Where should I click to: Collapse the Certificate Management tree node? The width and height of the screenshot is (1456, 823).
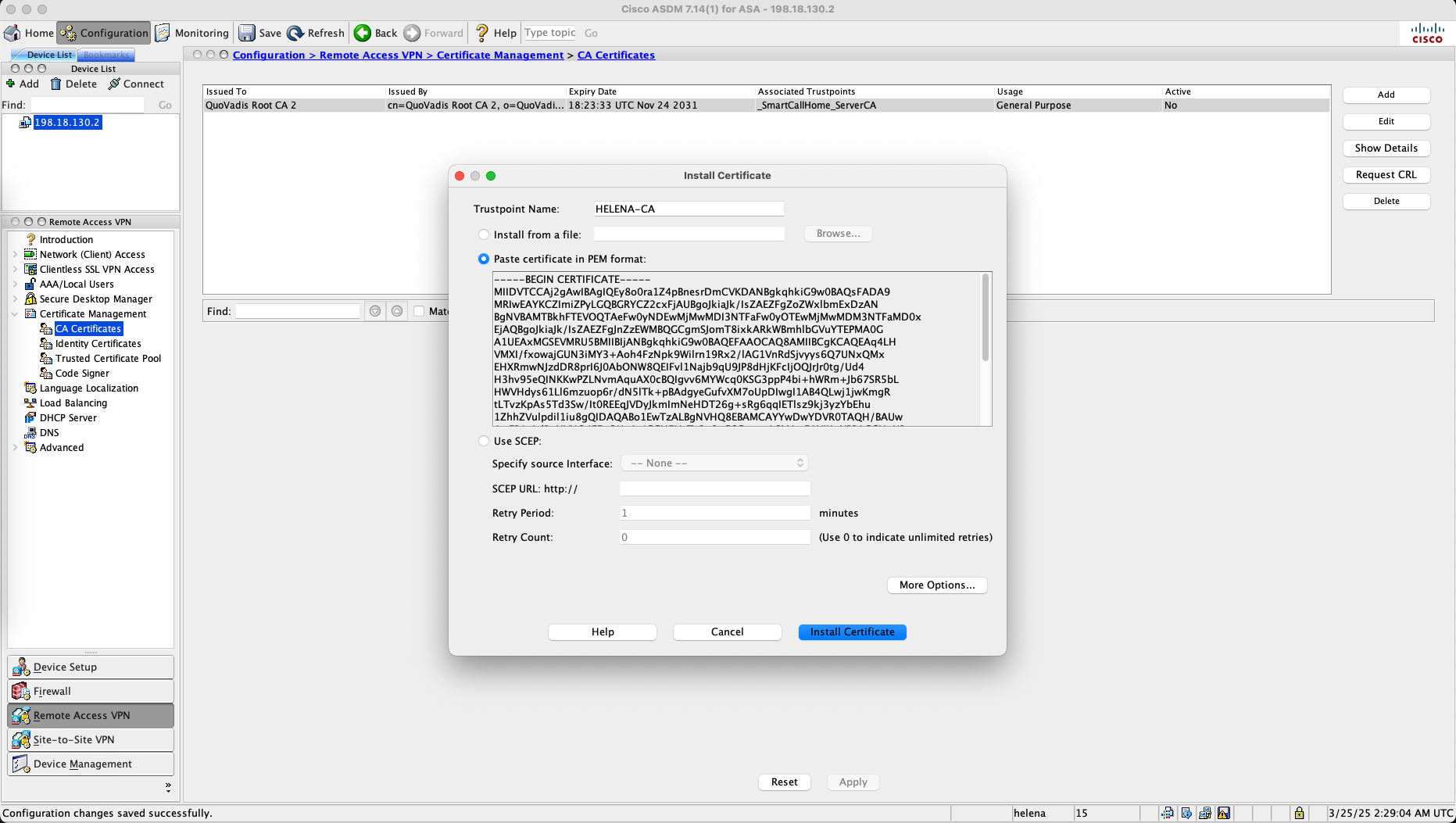point(15,314)
